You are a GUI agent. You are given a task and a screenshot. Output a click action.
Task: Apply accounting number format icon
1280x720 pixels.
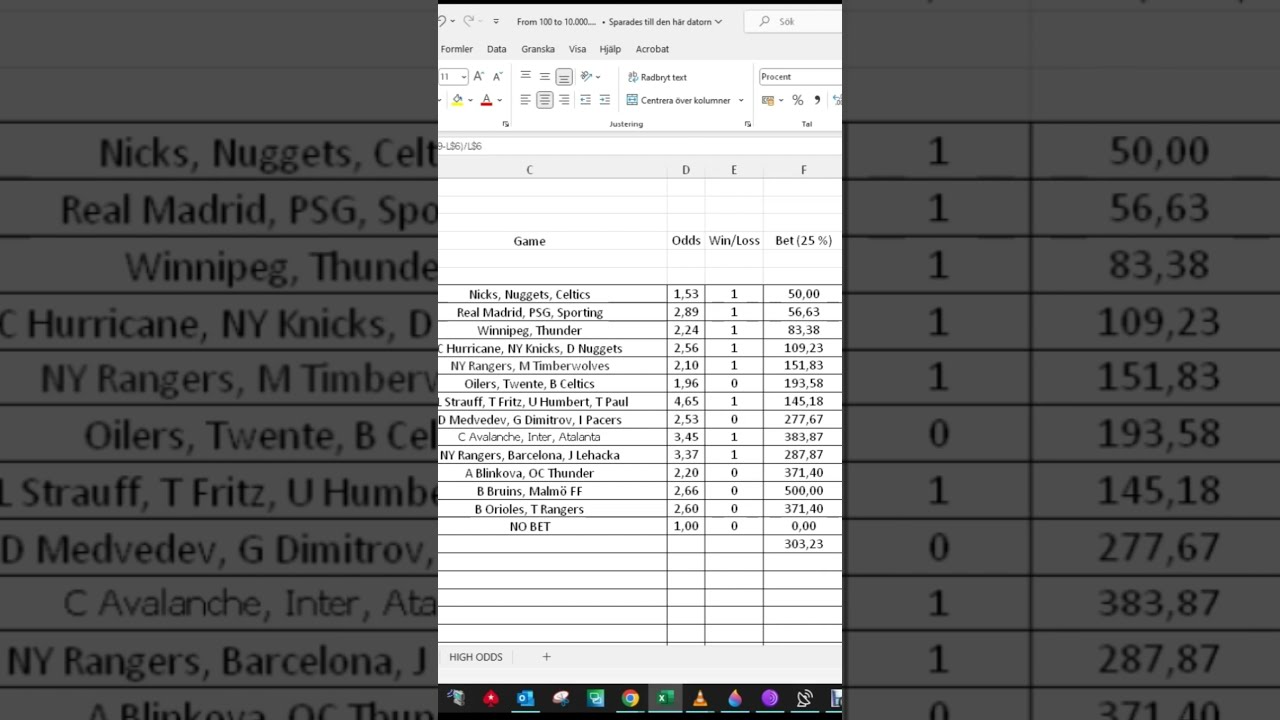767,100
